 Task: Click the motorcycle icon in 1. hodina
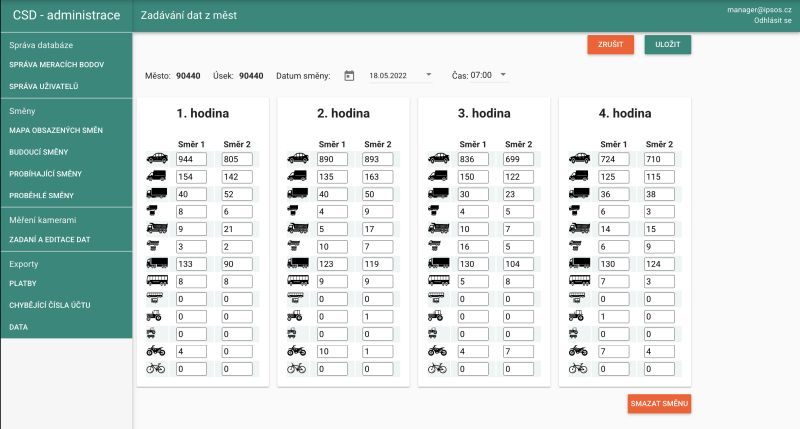(156, 351)
